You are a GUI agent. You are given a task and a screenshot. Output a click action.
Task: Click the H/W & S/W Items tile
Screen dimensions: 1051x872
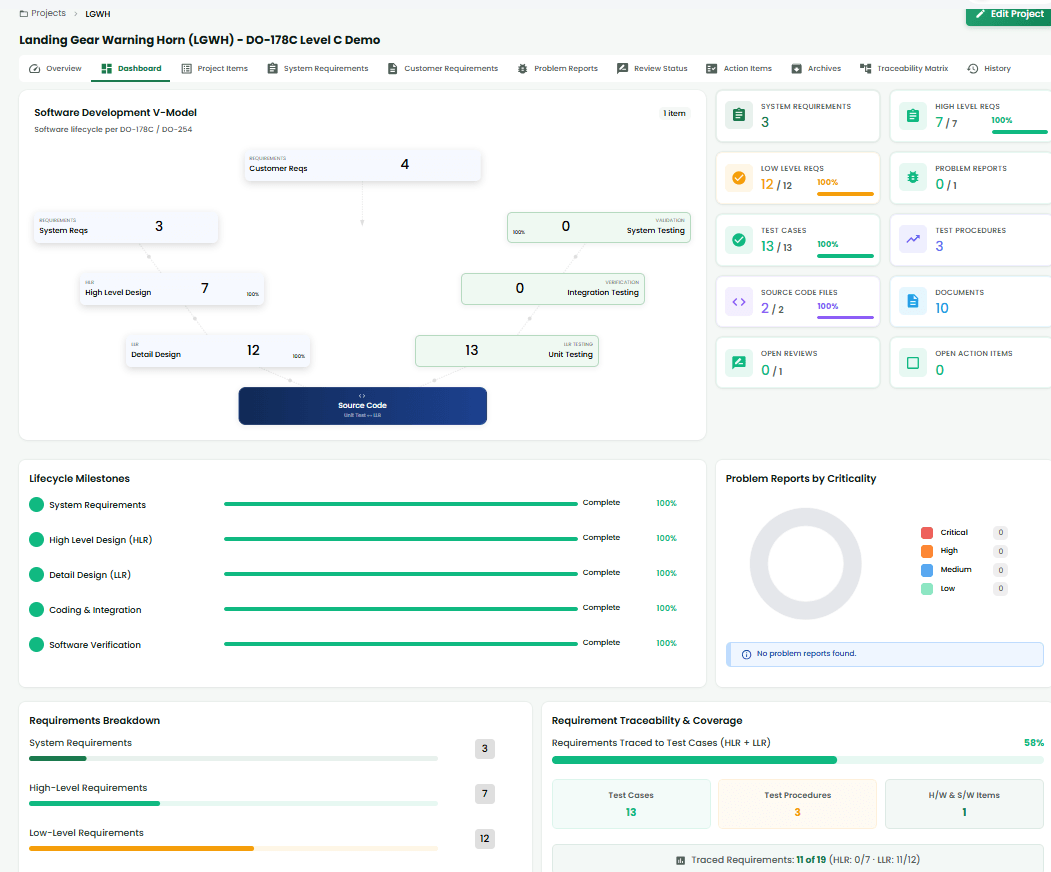click(964, 804)
